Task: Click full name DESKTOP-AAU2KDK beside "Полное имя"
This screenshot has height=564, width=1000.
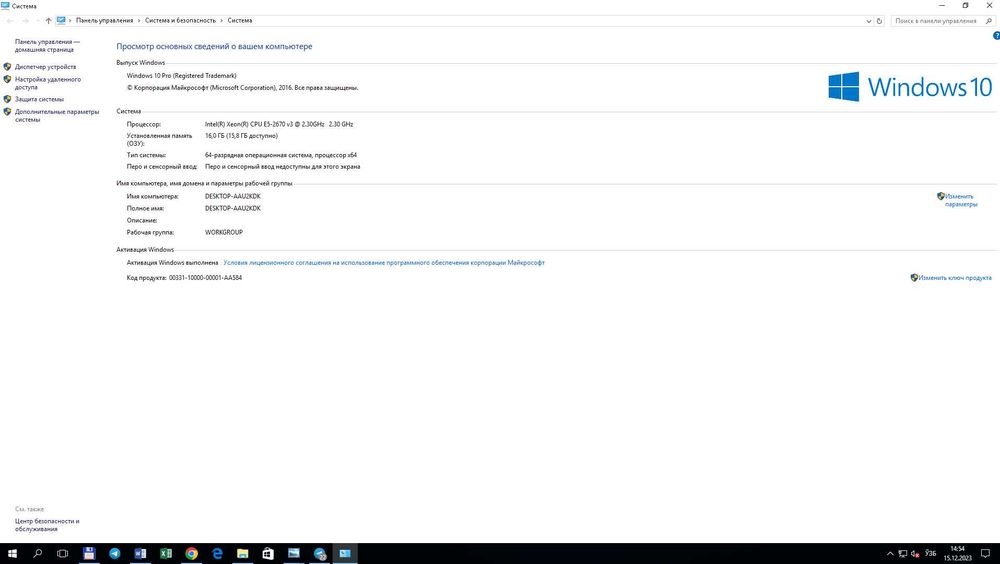Action: (233, 208)
